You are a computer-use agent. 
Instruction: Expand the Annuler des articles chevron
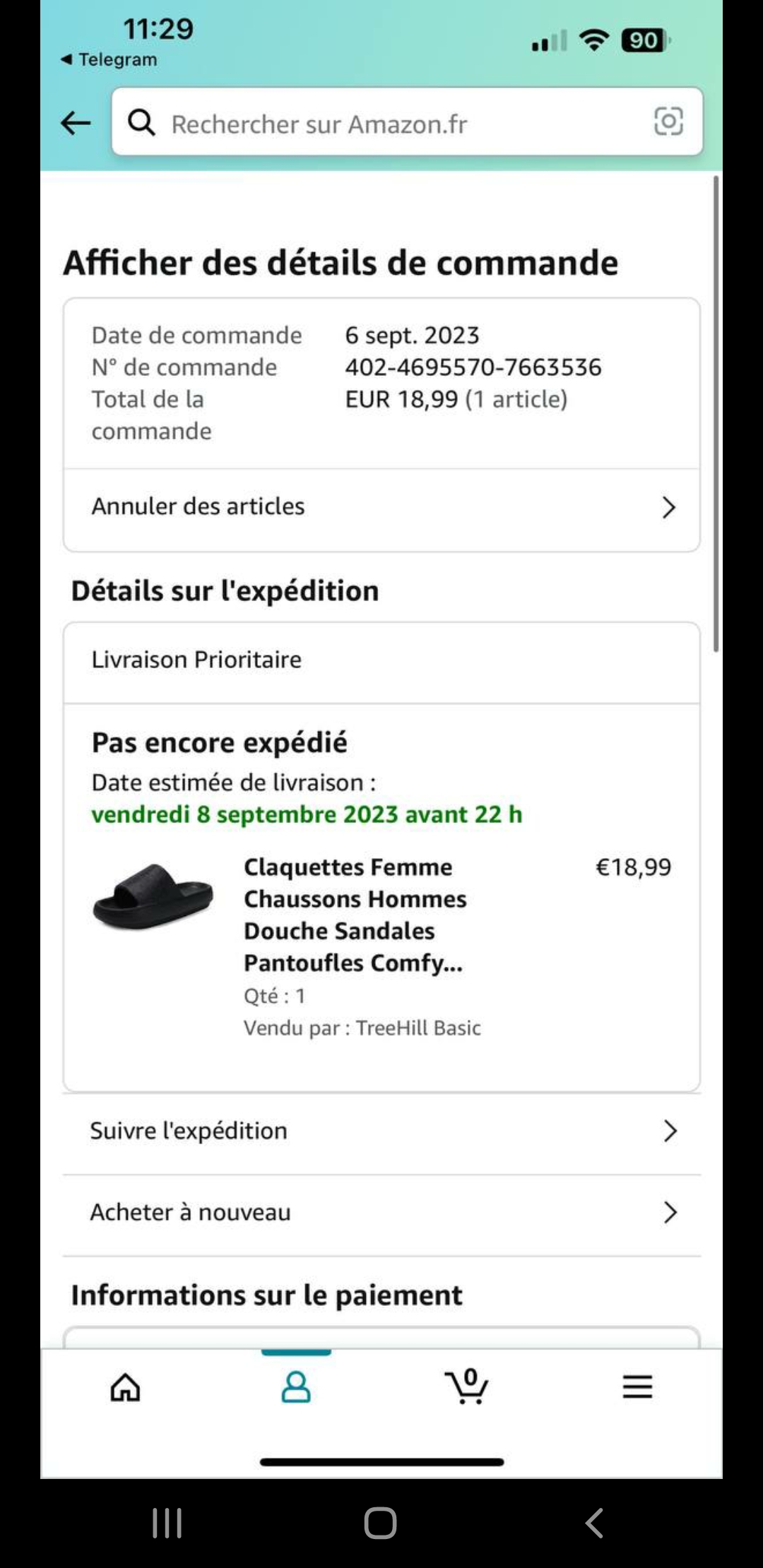668,507
